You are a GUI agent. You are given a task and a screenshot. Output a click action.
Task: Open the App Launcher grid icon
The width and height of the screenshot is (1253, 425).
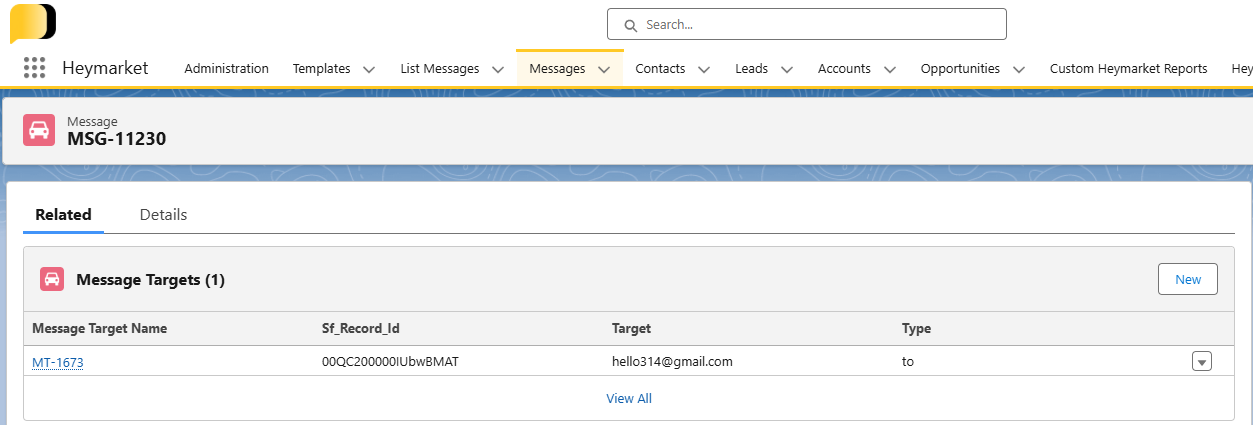34,68
